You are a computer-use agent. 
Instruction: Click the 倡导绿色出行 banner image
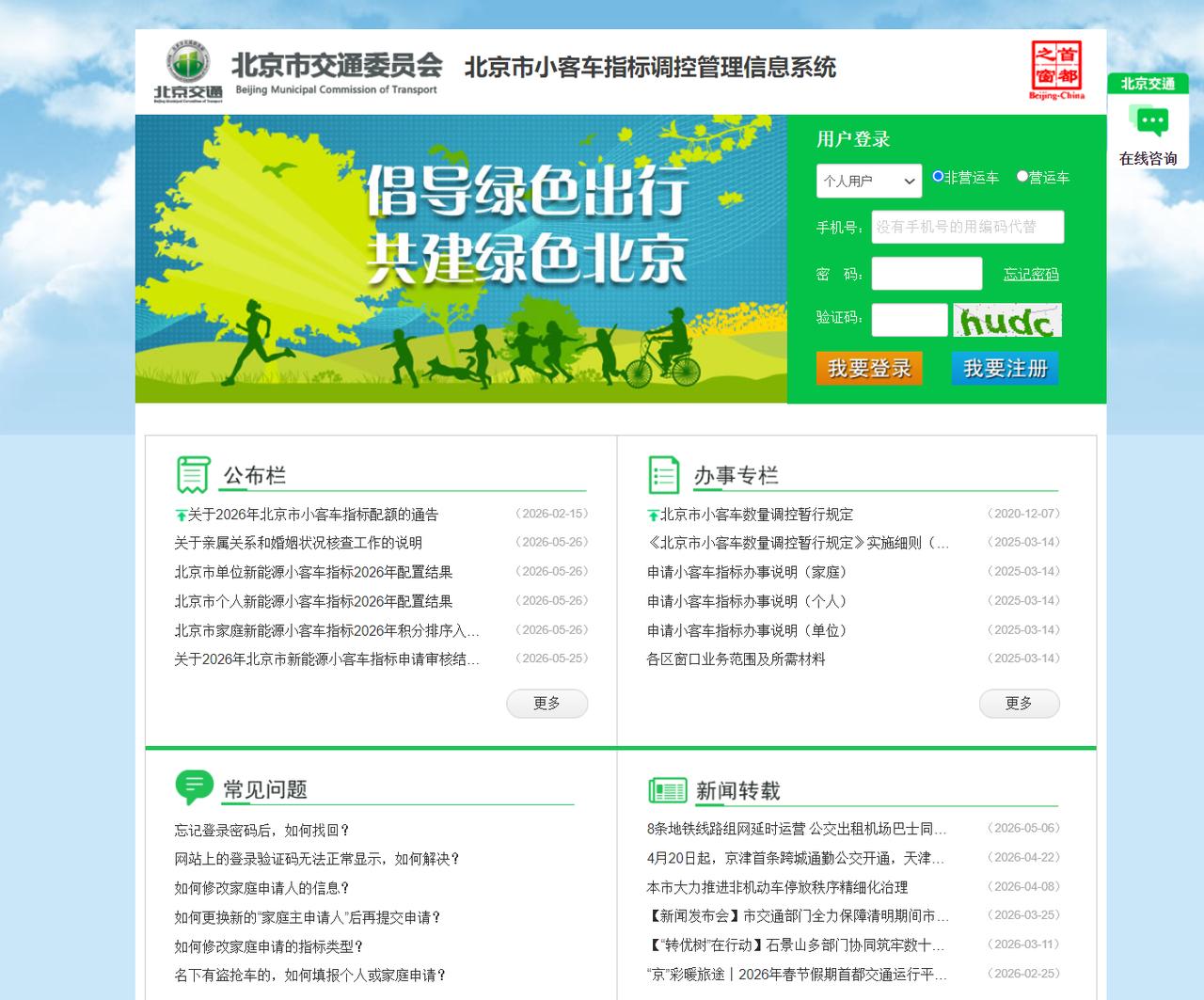[x=461, y=259]
